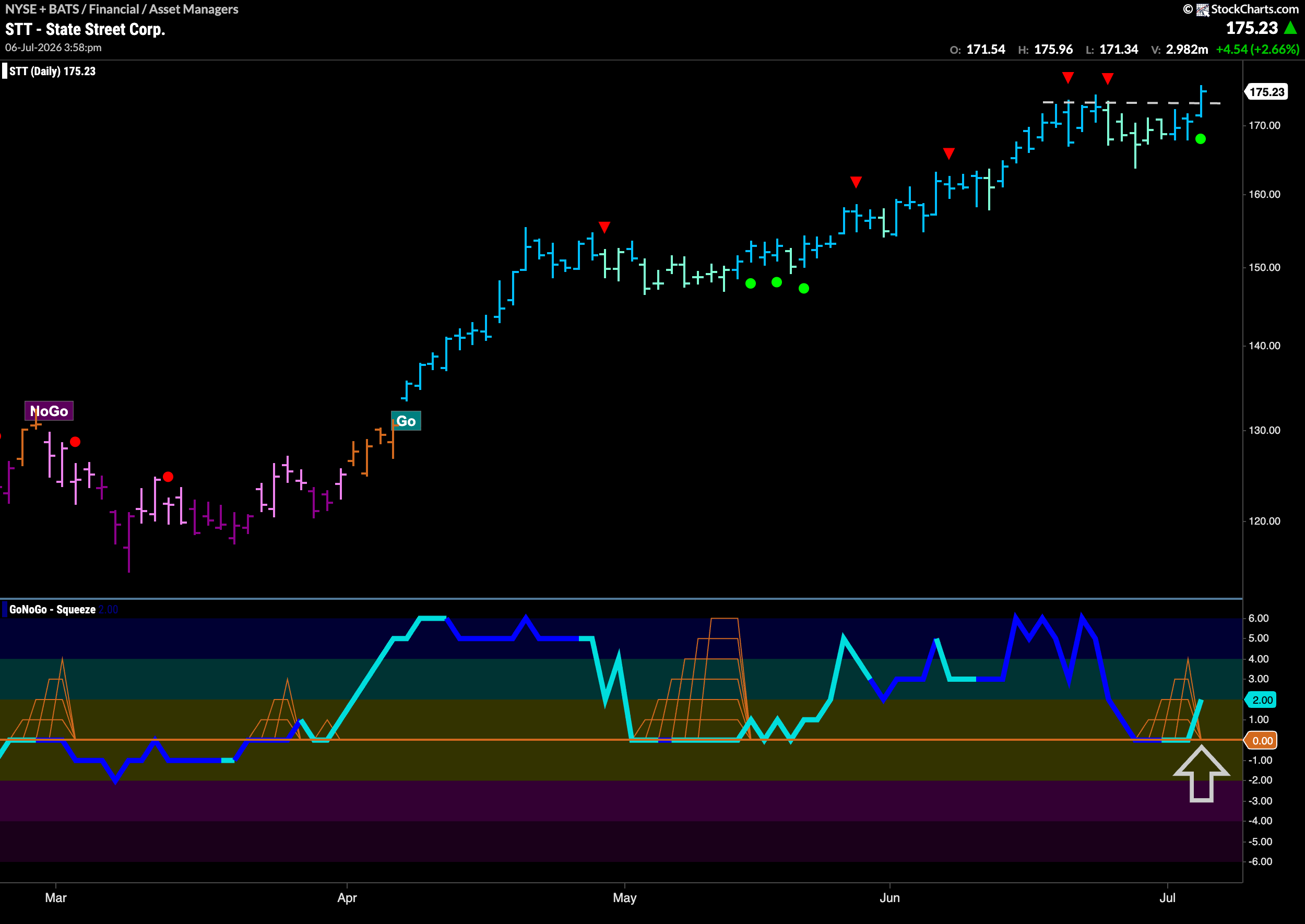This screenshot has height=924, width=1305.
Task: Click the latest price bar breaking resistance
Action: pyautogui.click(x=1202, y=101)
